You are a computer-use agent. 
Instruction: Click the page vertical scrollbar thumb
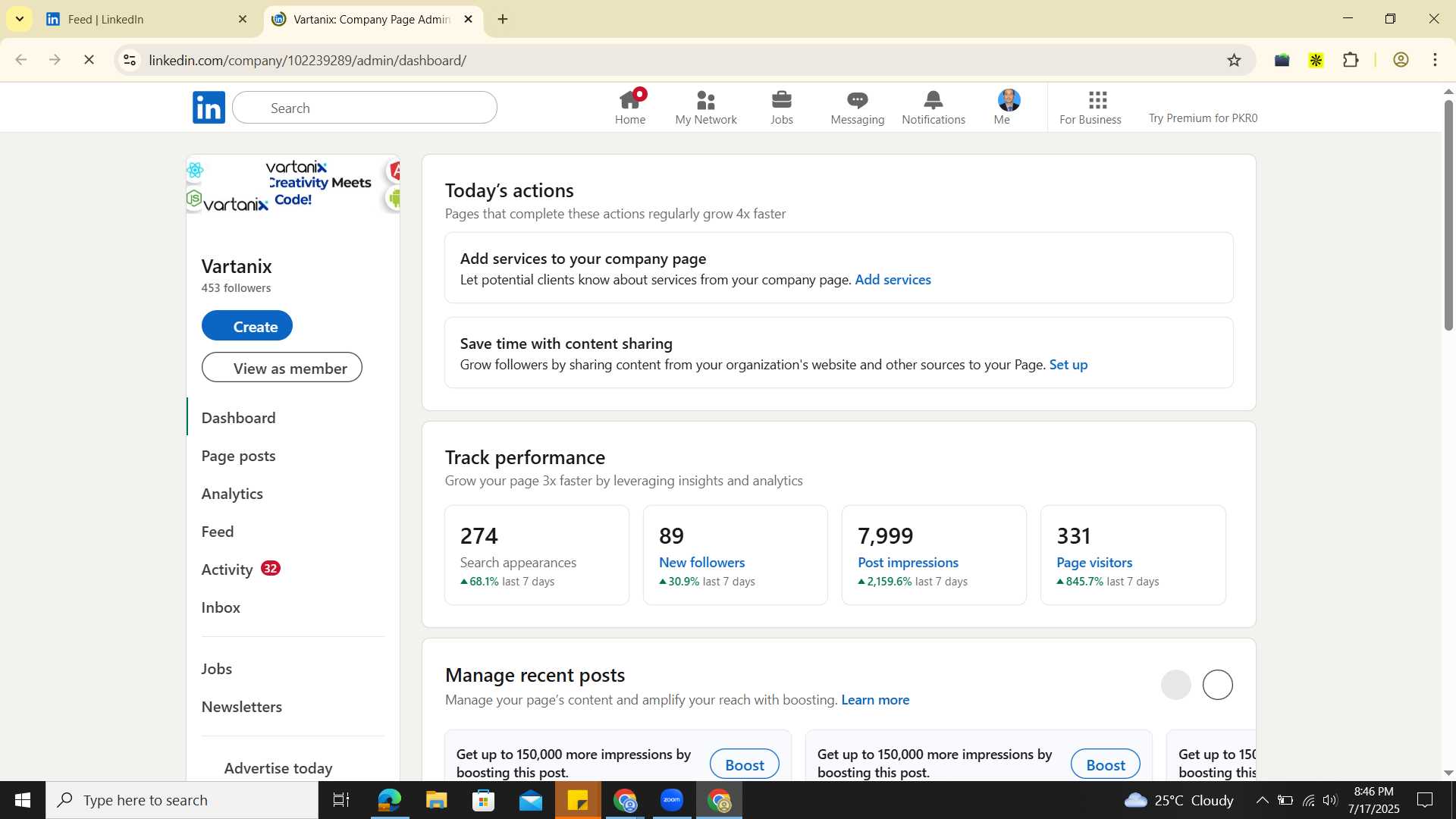1448,215
